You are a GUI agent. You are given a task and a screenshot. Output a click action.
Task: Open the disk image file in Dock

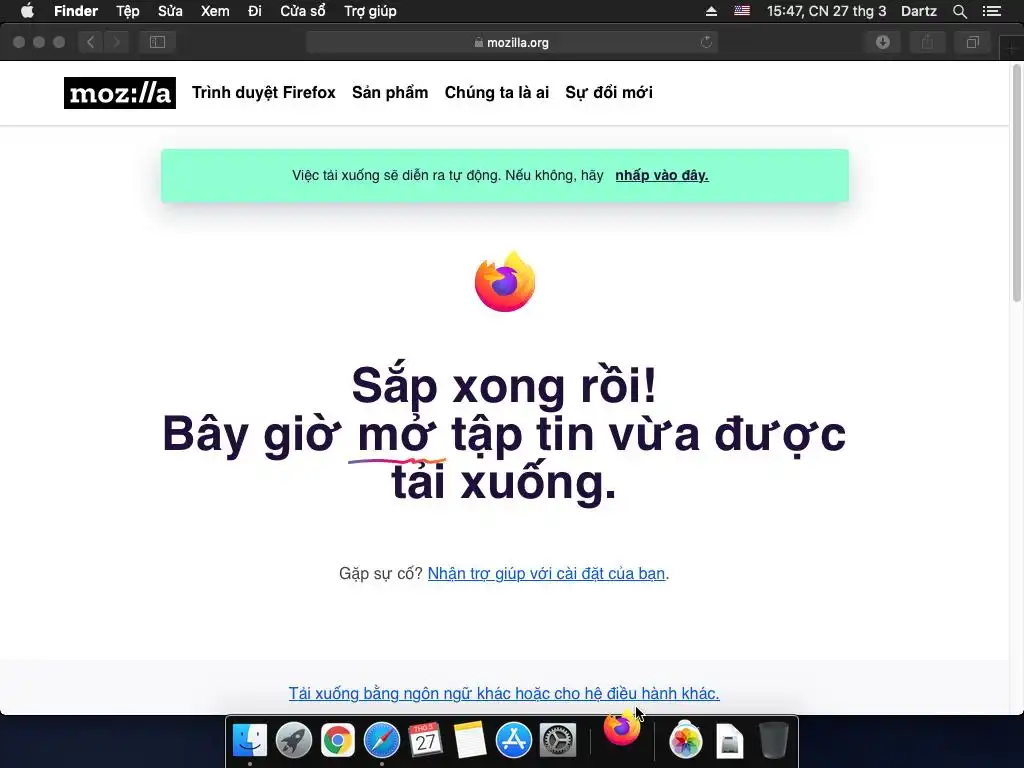tap(729, 741)
